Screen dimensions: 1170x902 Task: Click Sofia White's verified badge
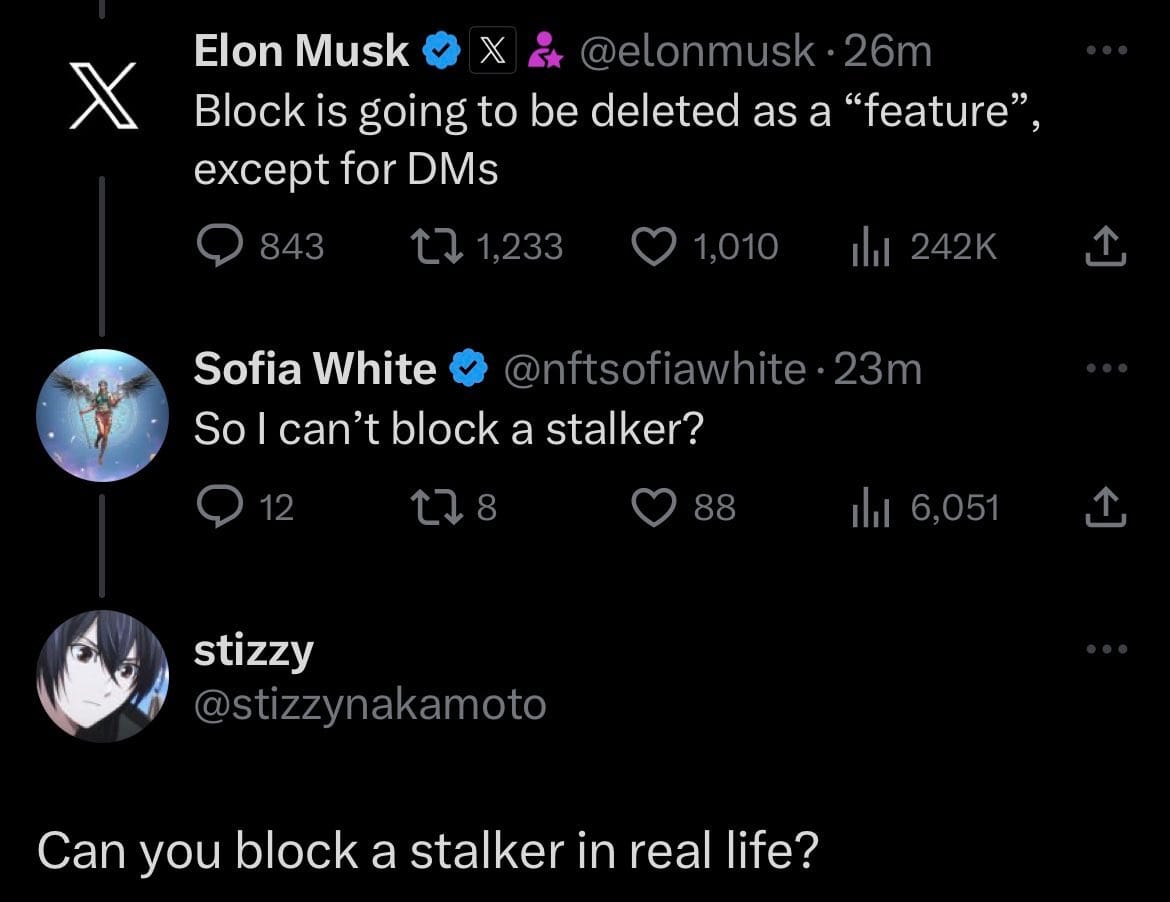click(466, 368)
